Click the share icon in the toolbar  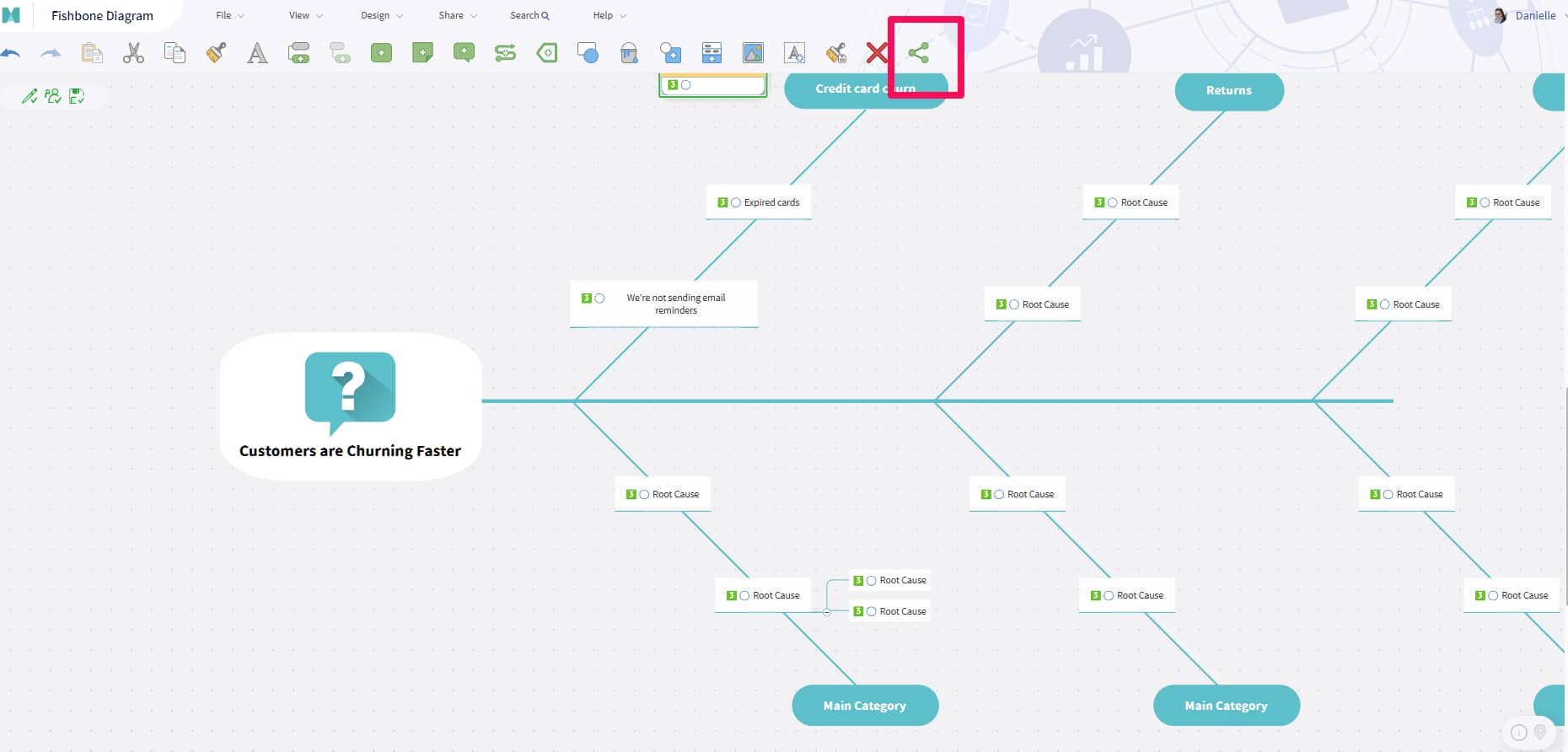(918, 53)
